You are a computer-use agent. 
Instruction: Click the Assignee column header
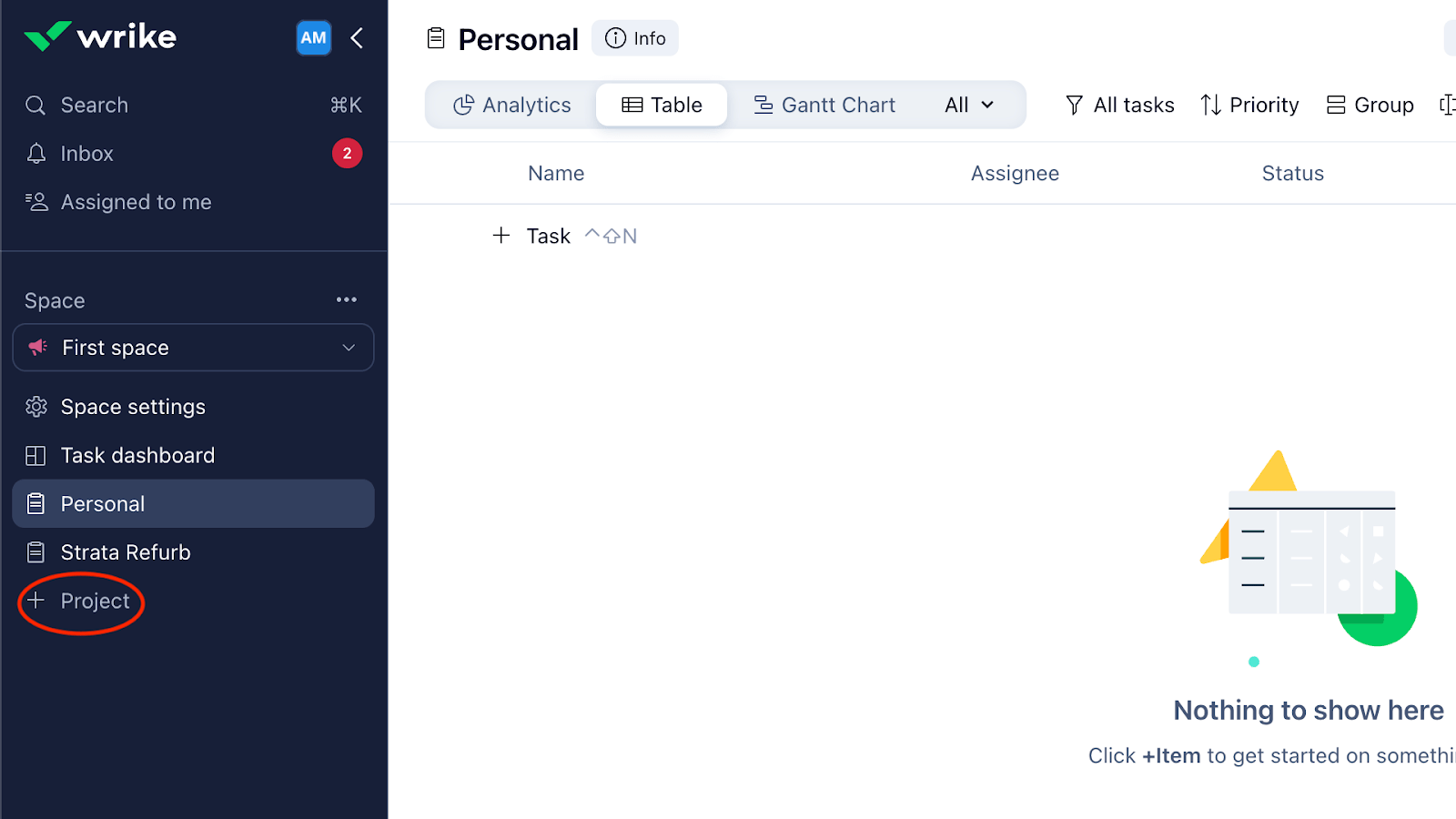click(1015, 173)
